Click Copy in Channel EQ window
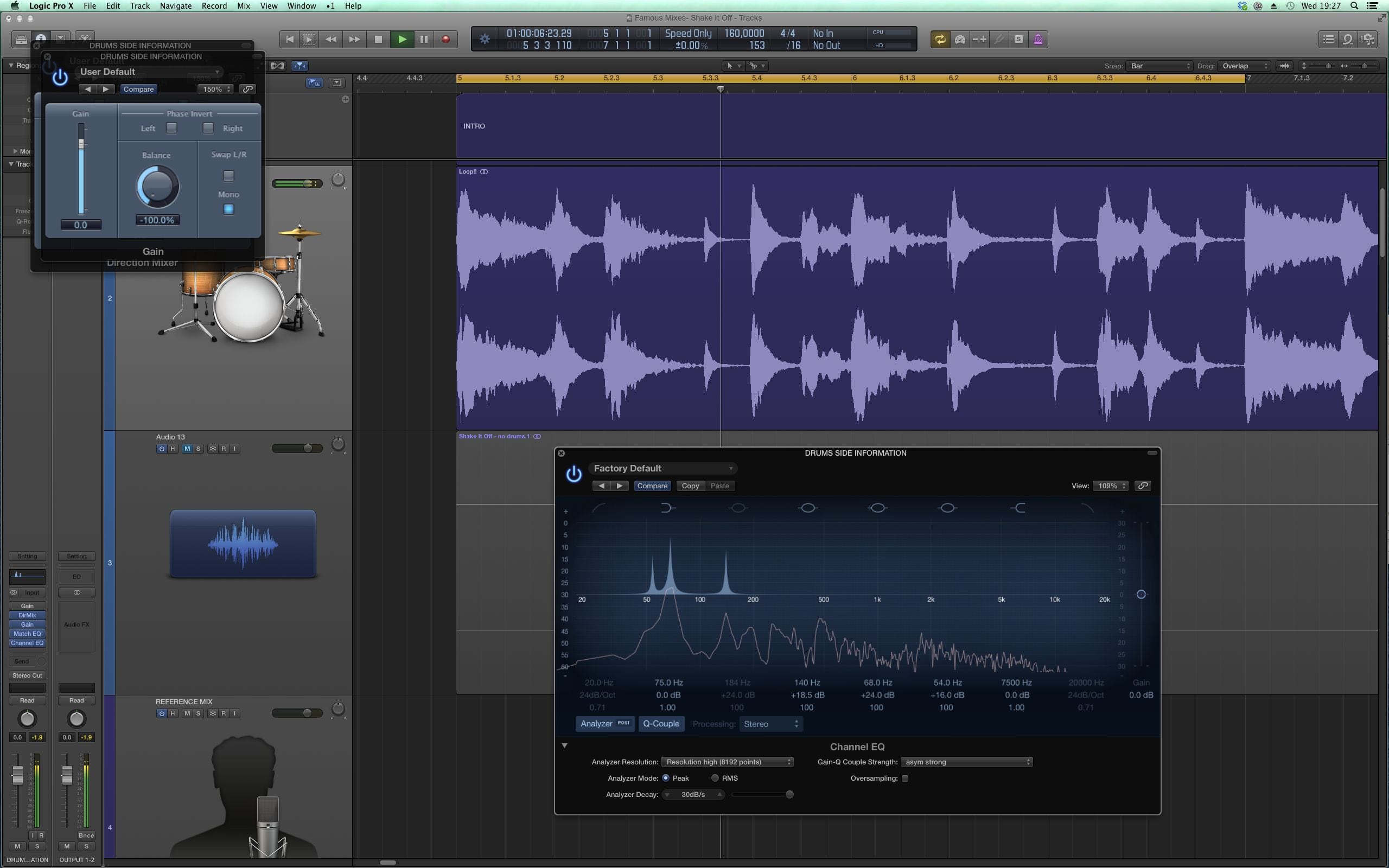Image resolution: width=1389 pixels, height=868 pixels. [x=690, y=486]
